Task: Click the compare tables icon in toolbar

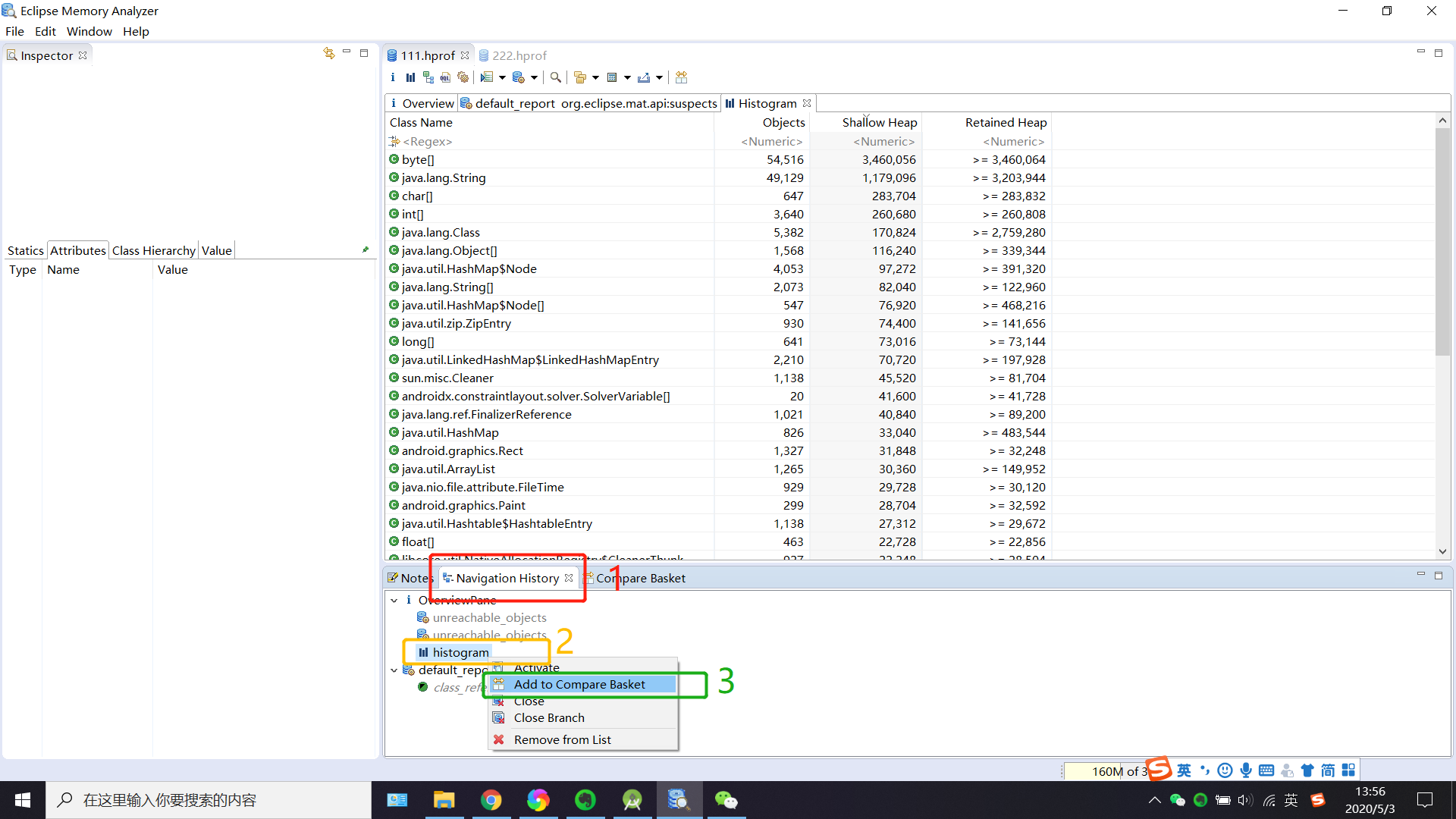Action: tap(681, 77)
